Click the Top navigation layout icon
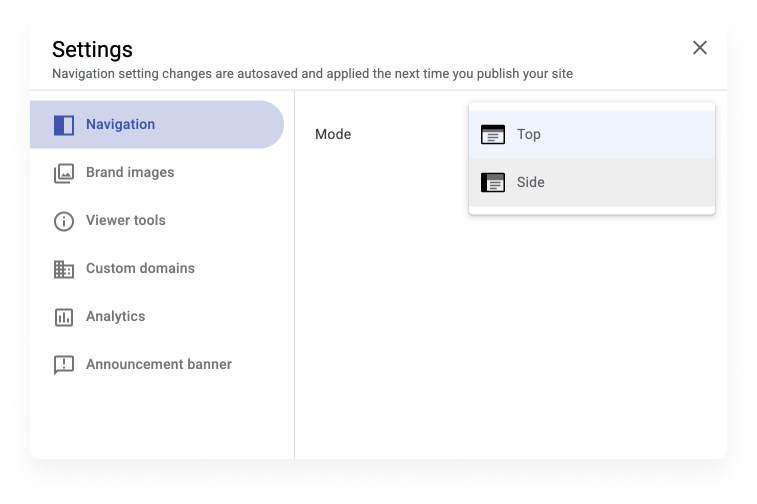The height and width of the screenshot is (504, 757). [x=493, y=135]
